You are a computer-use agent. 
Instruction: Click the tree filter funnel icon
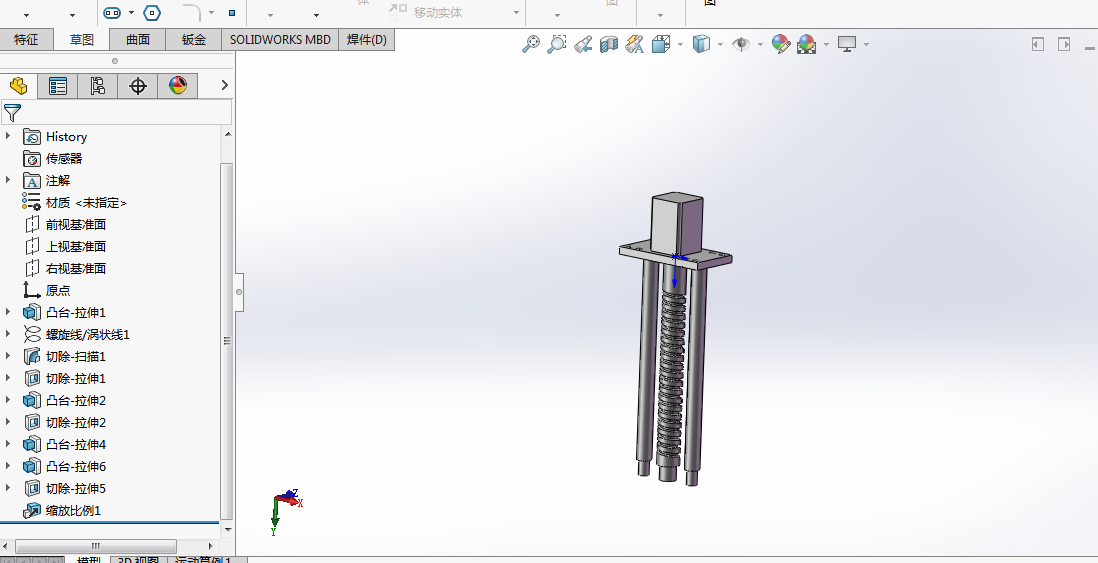12,112
